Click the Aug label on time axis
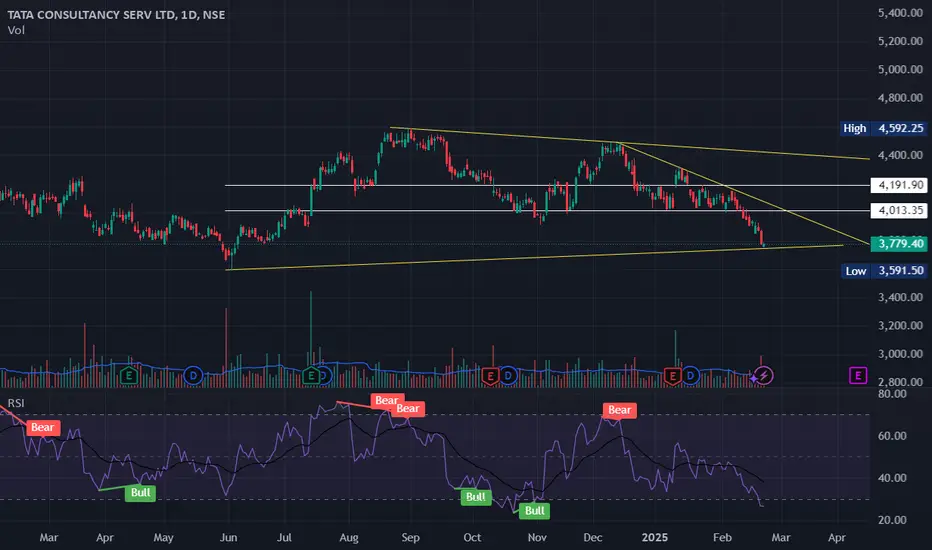The height and width of the screenshot is (550, 932). [348, 538]
